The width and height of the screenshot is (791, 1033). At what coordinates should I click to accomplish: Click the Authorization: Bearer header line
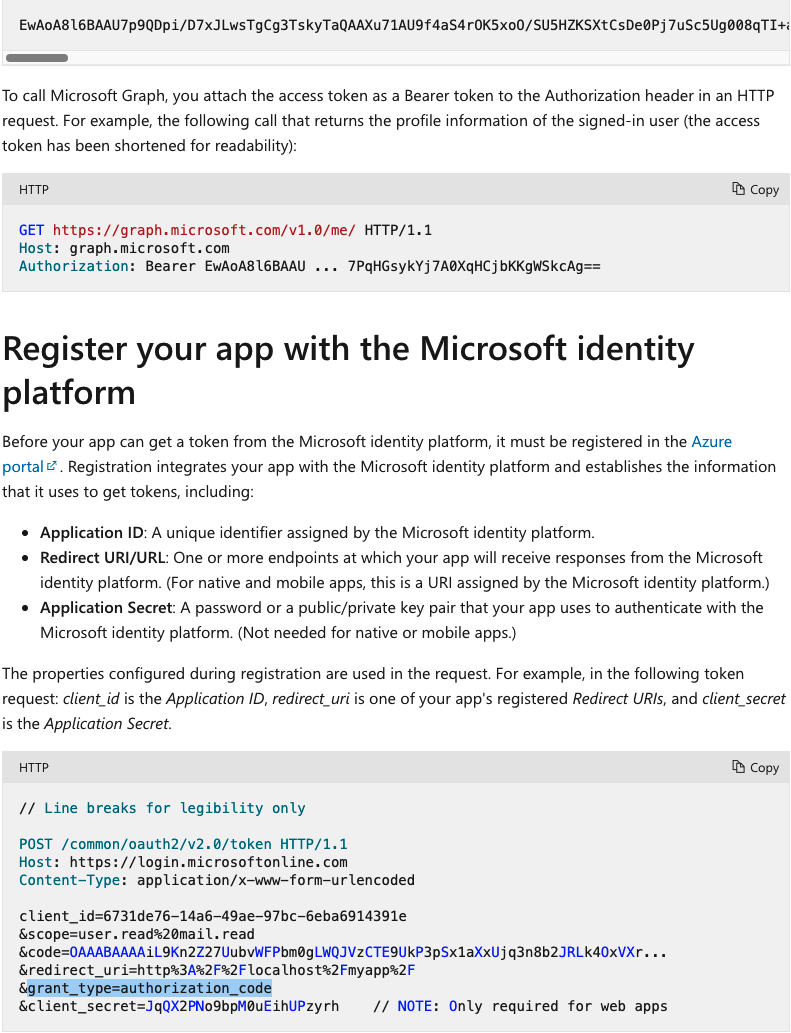coord(310,266)
